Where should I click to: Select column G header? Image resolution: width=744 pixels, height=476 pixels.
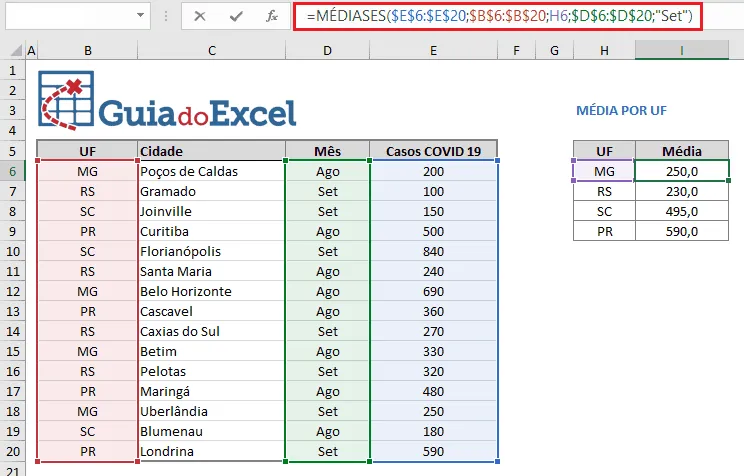pos(554,50)
